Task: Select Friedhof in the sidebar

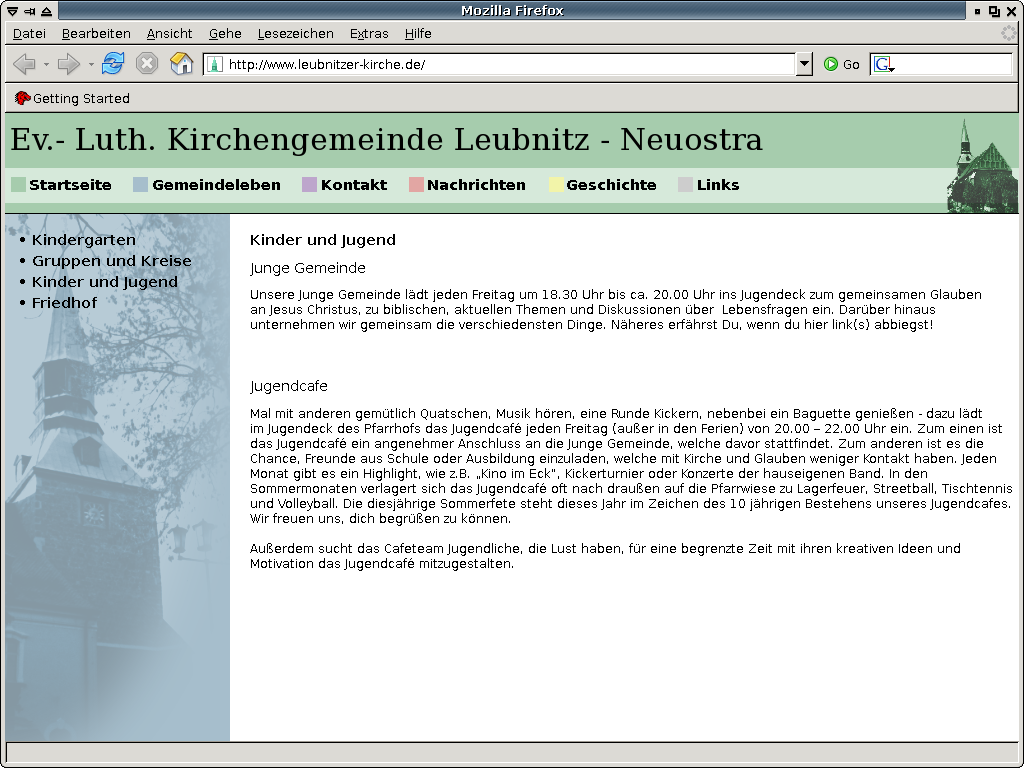Action: [64, 303]
